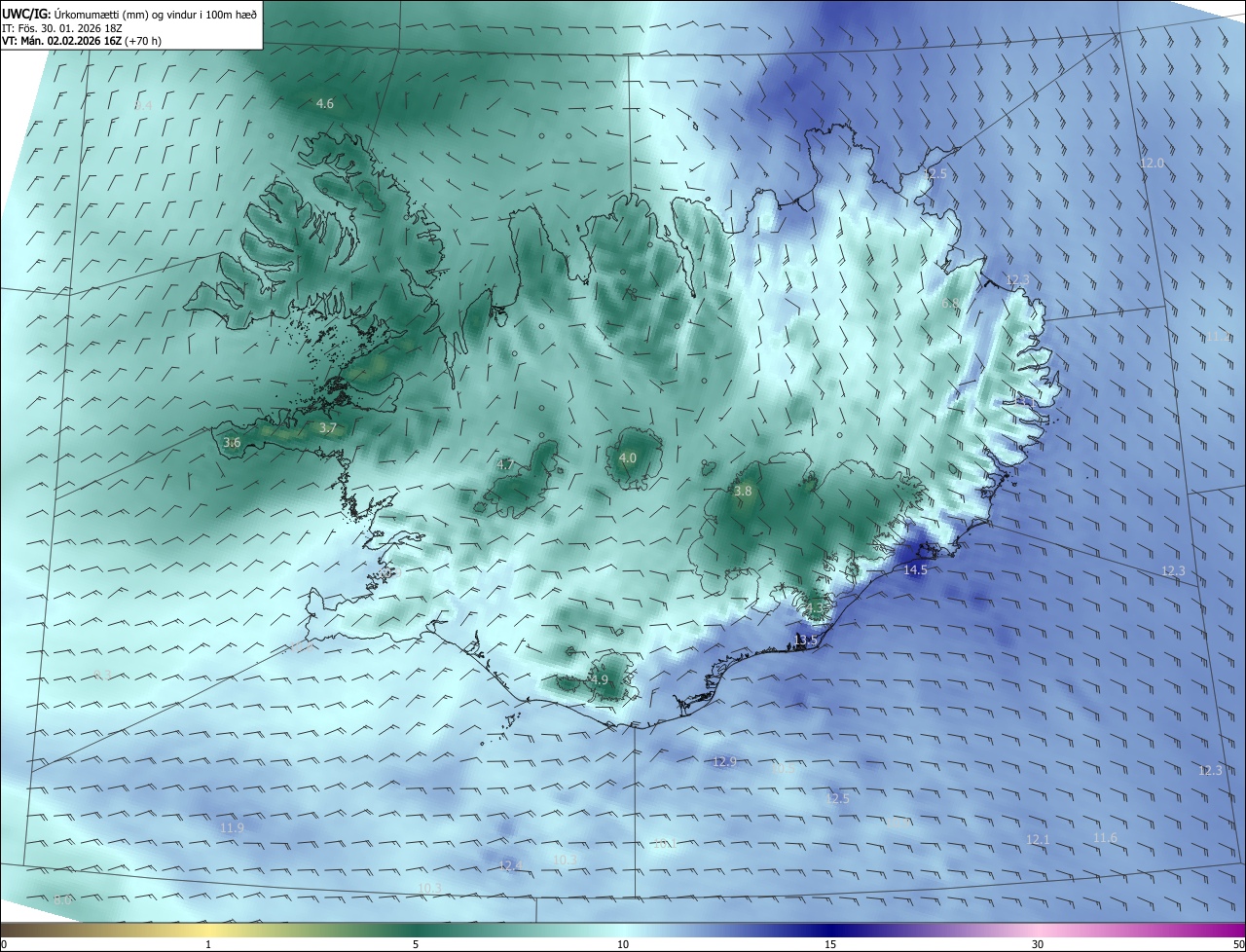This screenshot has width=1246, height=952.
Task: Click the initial time line "IT: Fös. 30. 01. 2026 18Z"
Action: (63, 28)
